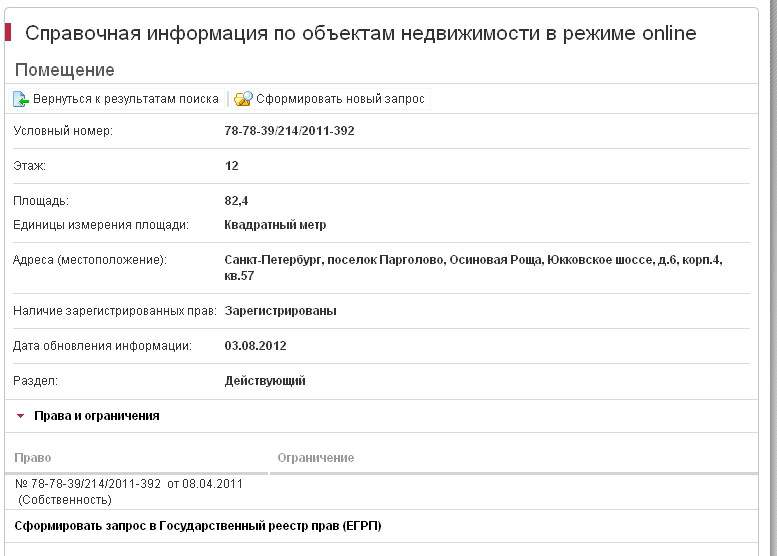777x556 pixels.
Task: Click the Условный номер value 78-78-39/214/2011-392
Action: point(289,131)
